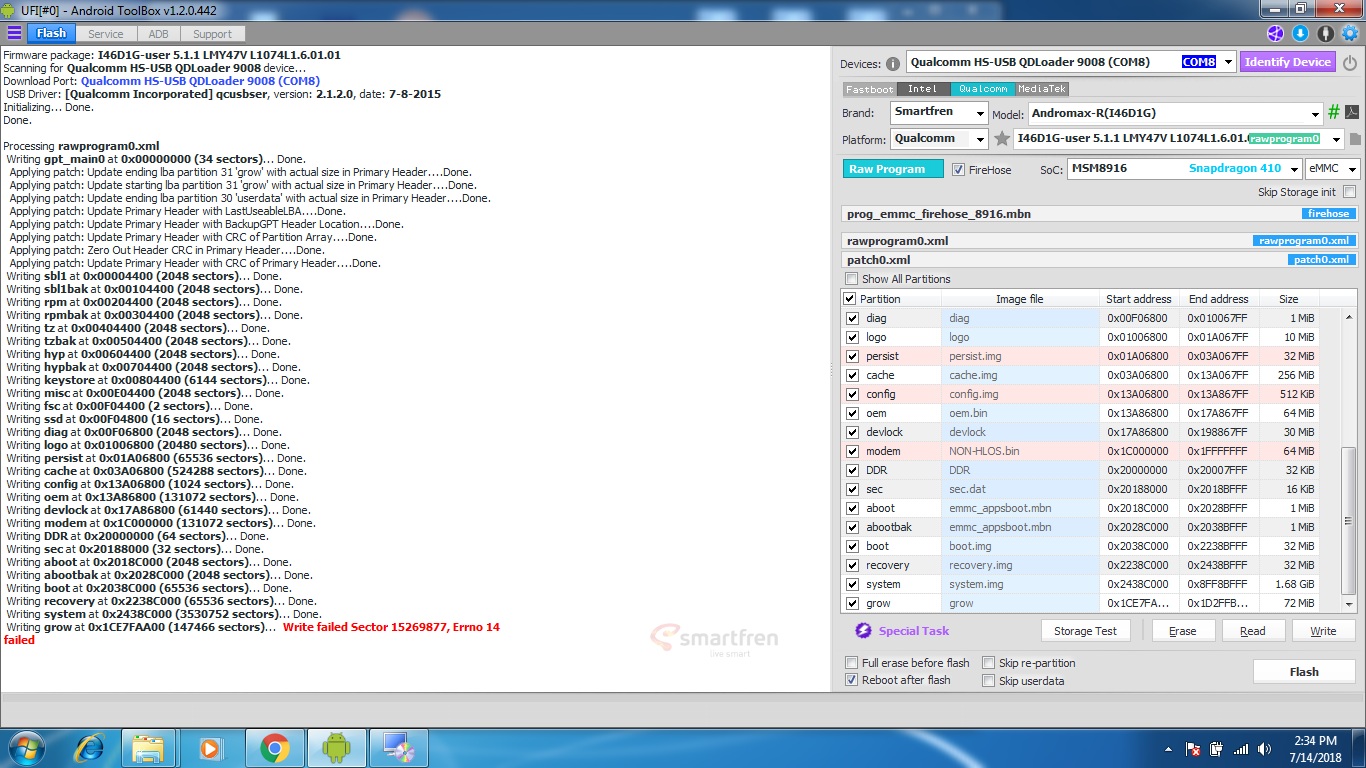This screenshot has height=768, width=1366.
Task: Toggle Reboot after flash checkbox
Action: (852, 680)
